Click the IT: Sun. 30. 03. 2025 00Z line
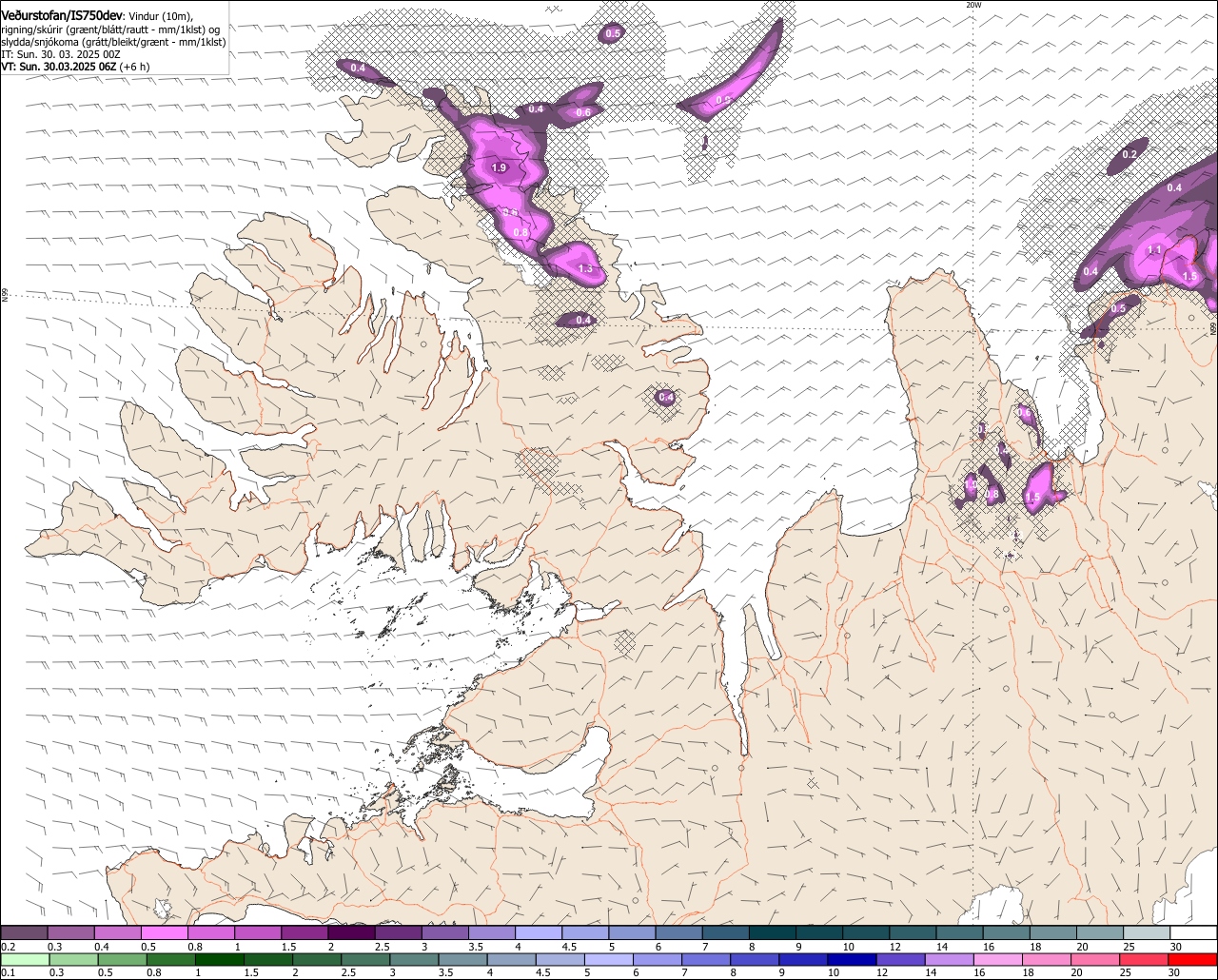The height and width of the screenshot is (980, 1218). click(61, 54)
